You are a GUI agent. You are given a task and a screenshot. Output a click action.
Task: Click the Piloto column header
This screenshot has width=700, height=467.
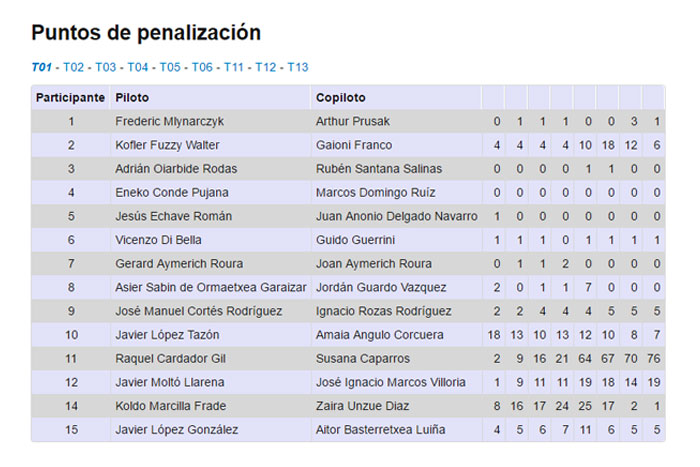132,98
